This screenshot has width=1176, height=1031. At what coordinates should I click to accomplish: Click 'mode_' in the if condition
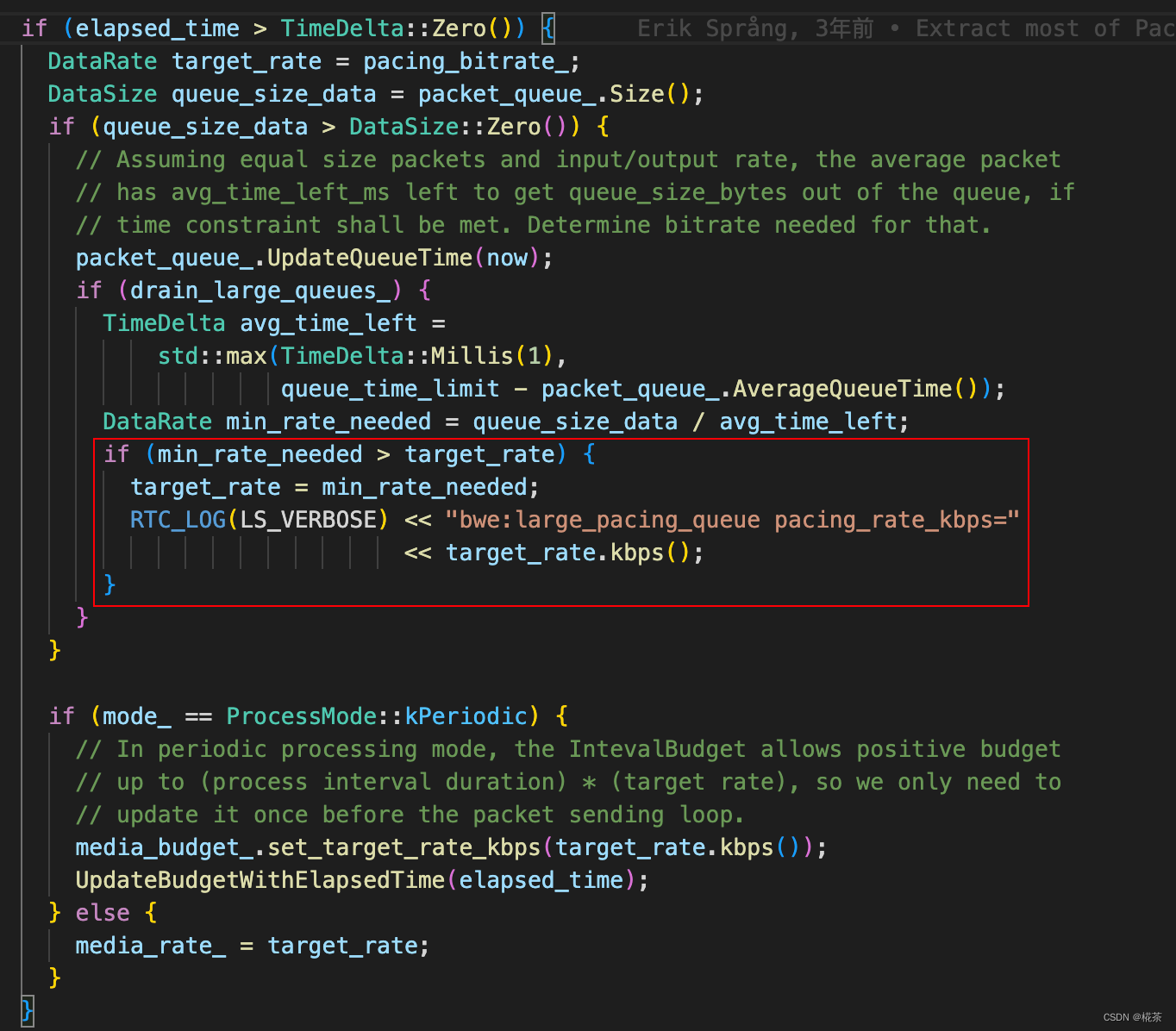pos(136,716)
